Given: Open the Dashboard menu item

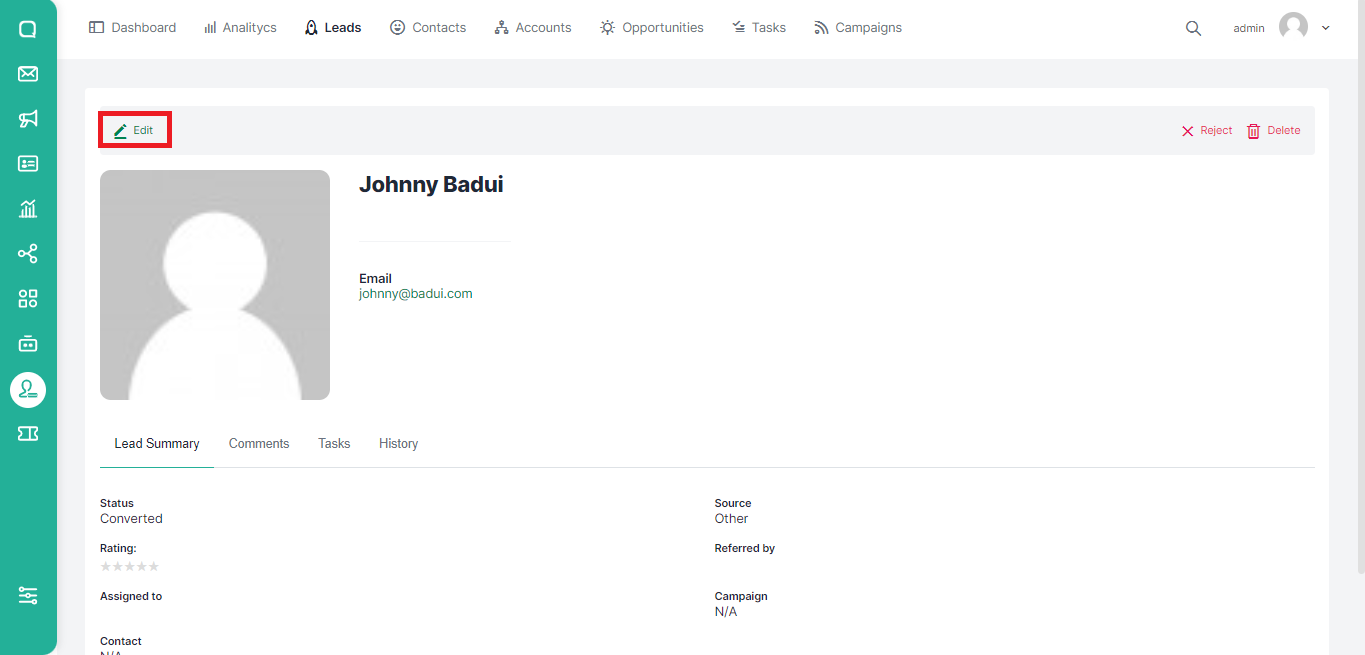Looking at the screenshot, I should click(x=133, y=28).
